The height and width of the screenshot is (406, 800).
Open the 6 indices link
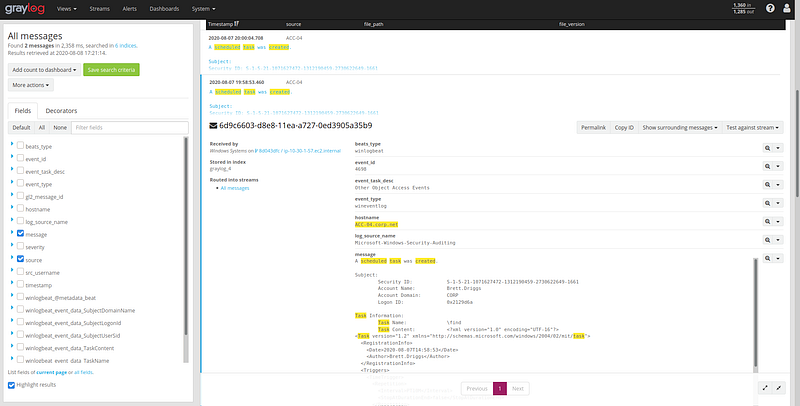(x=126, y=45)
